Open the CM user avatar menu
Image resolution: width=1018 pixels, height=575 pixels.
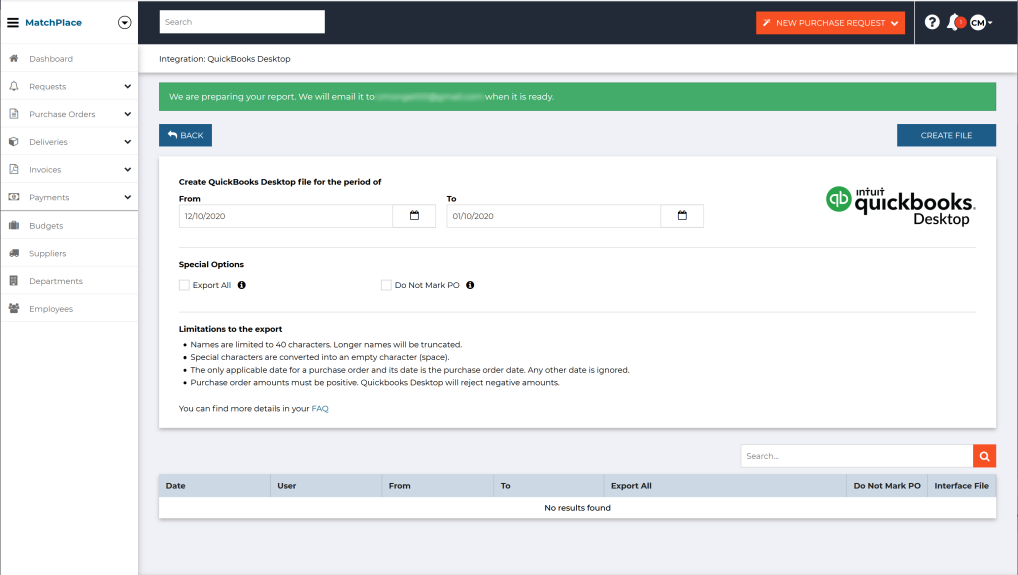pyautogui.click(x=980, y=23)
